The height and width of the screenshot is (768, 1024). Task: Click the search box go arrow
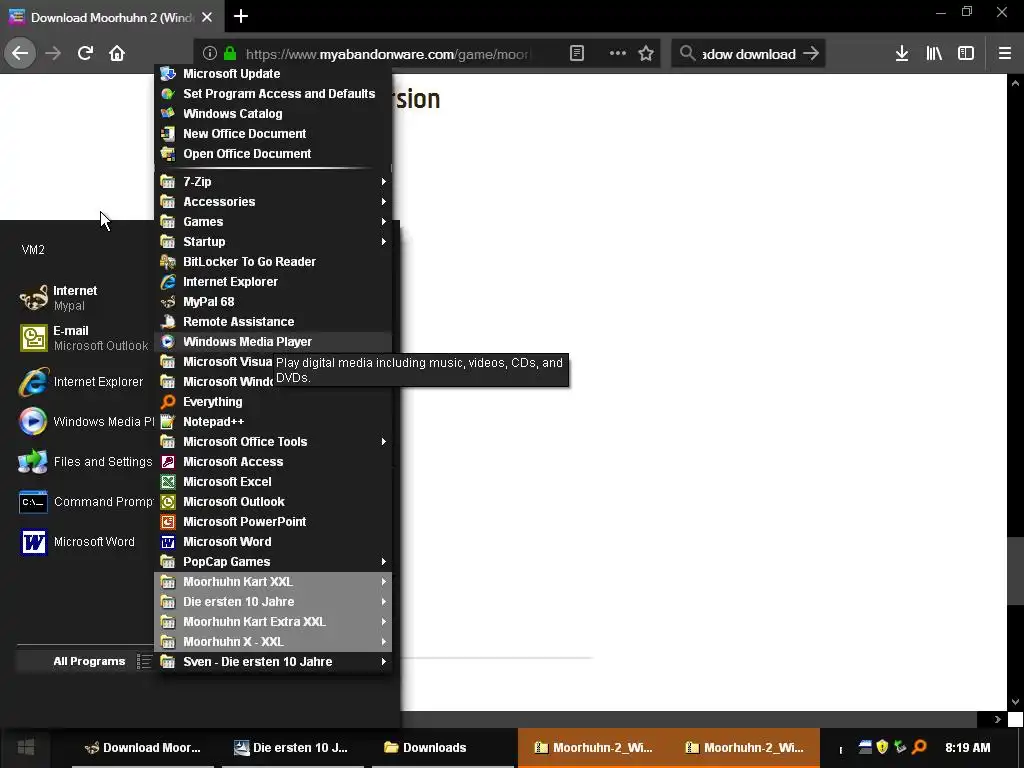(811, 54)
